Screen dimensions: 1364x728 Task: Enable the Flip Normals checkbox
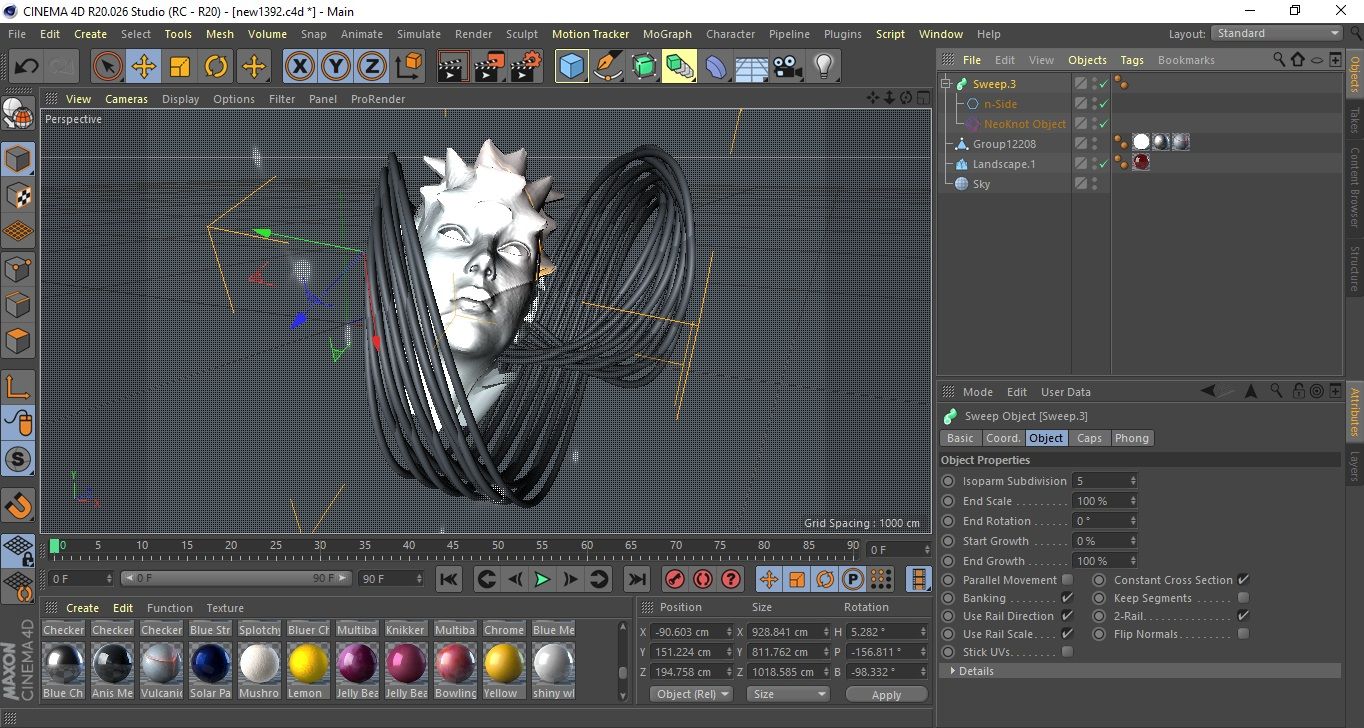pos(1243,634)
